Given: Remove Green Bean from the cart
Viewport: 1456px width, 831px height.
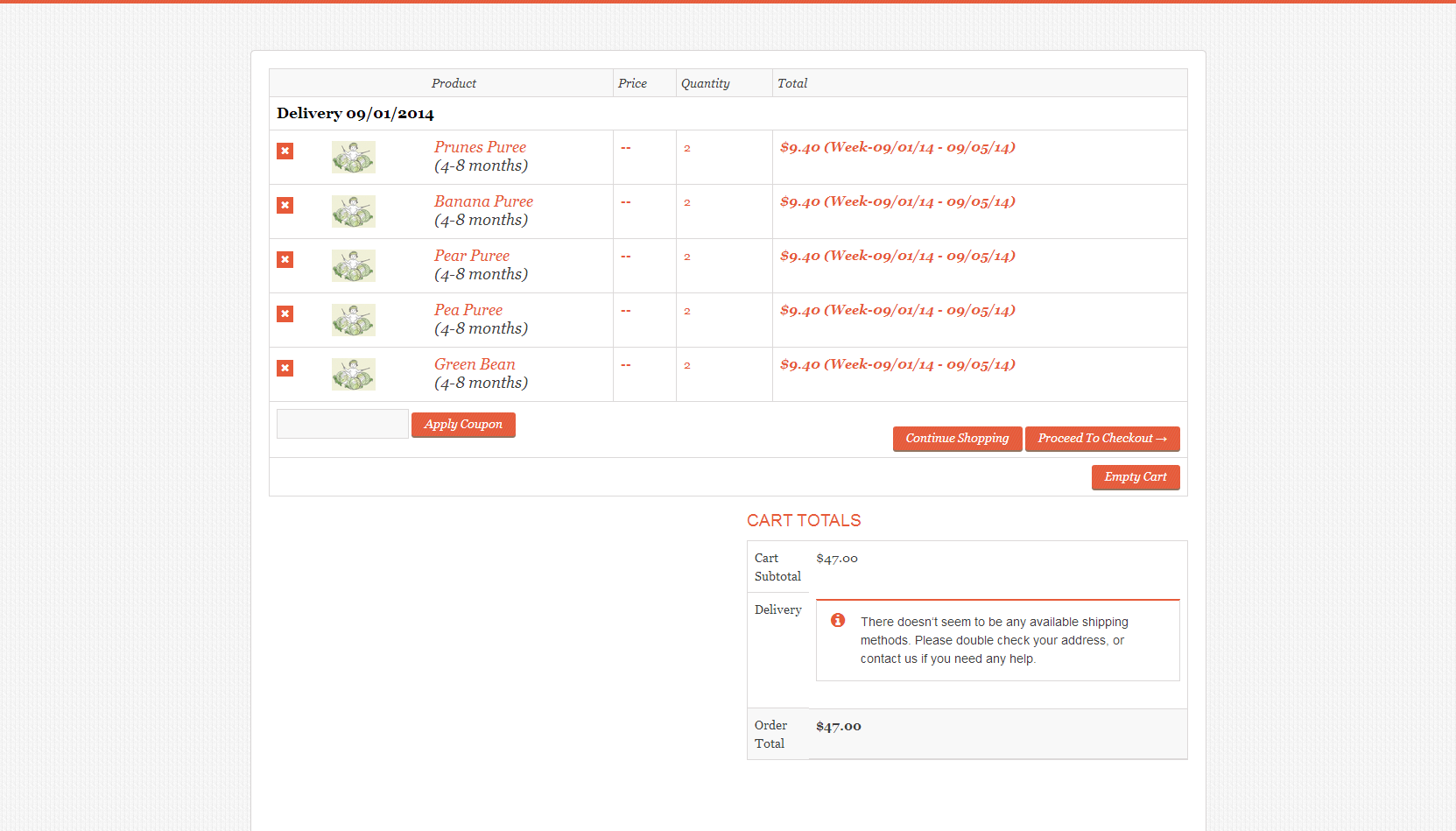Looking at the screenshot, I should point(285,369).
